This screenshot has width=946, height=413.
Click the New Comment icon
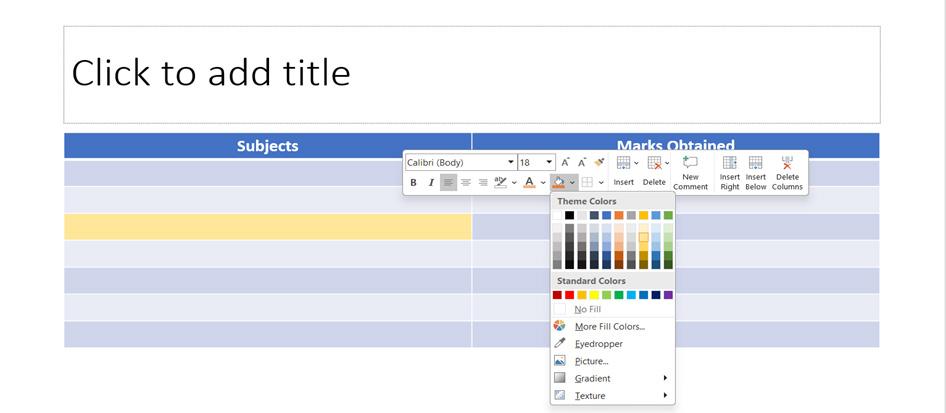(x=690, y=171)
